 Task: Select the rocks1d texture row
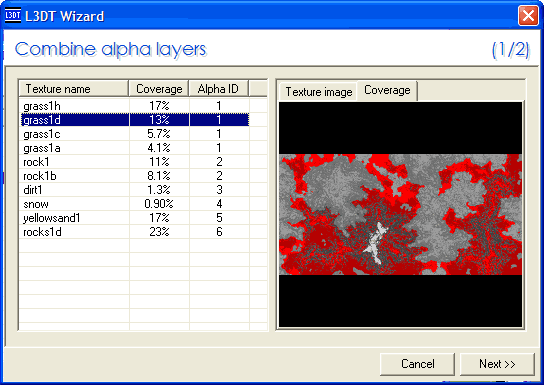(135, 232)
